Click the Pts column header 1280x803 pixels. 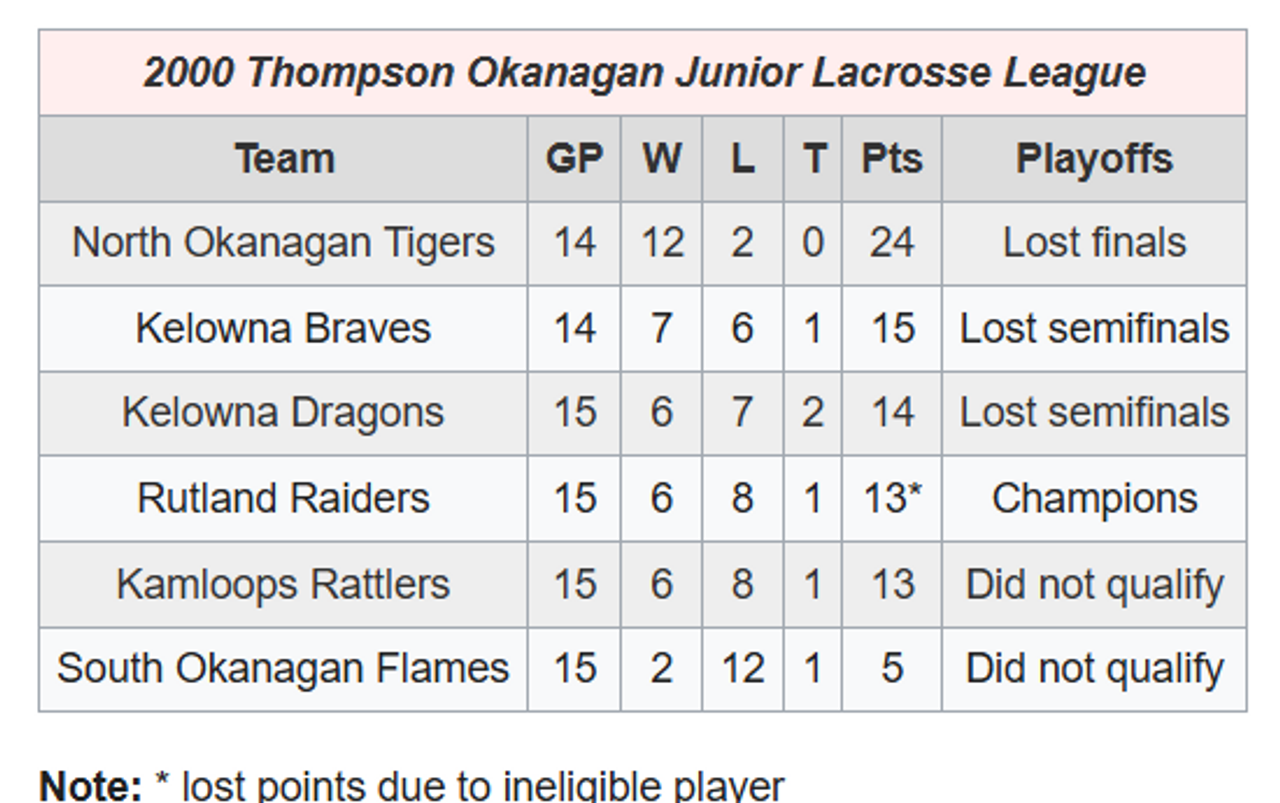coord(892,159)
